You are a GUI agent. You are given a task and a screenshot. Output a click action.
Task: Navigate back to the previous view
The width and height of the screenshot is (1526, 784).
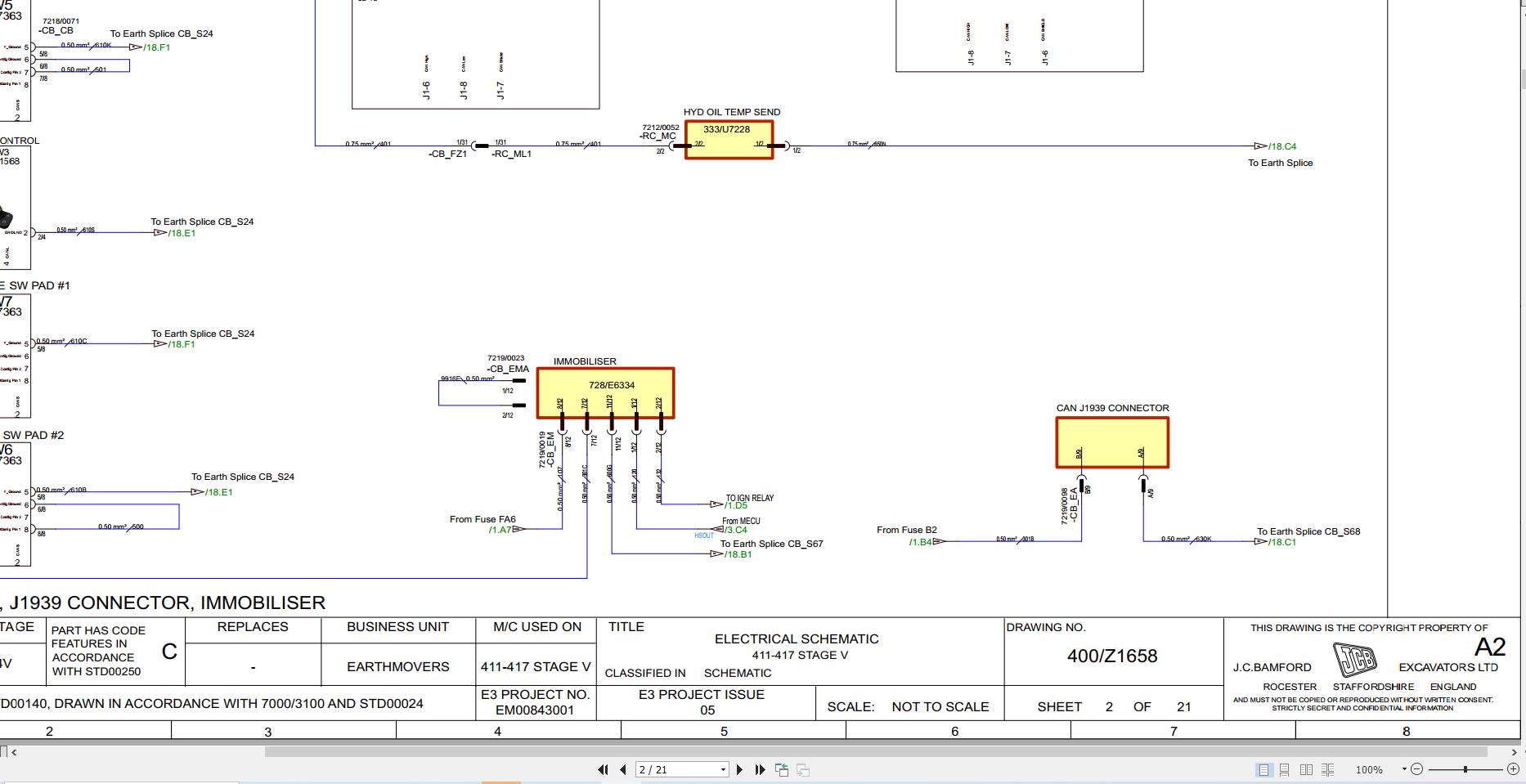780,769
